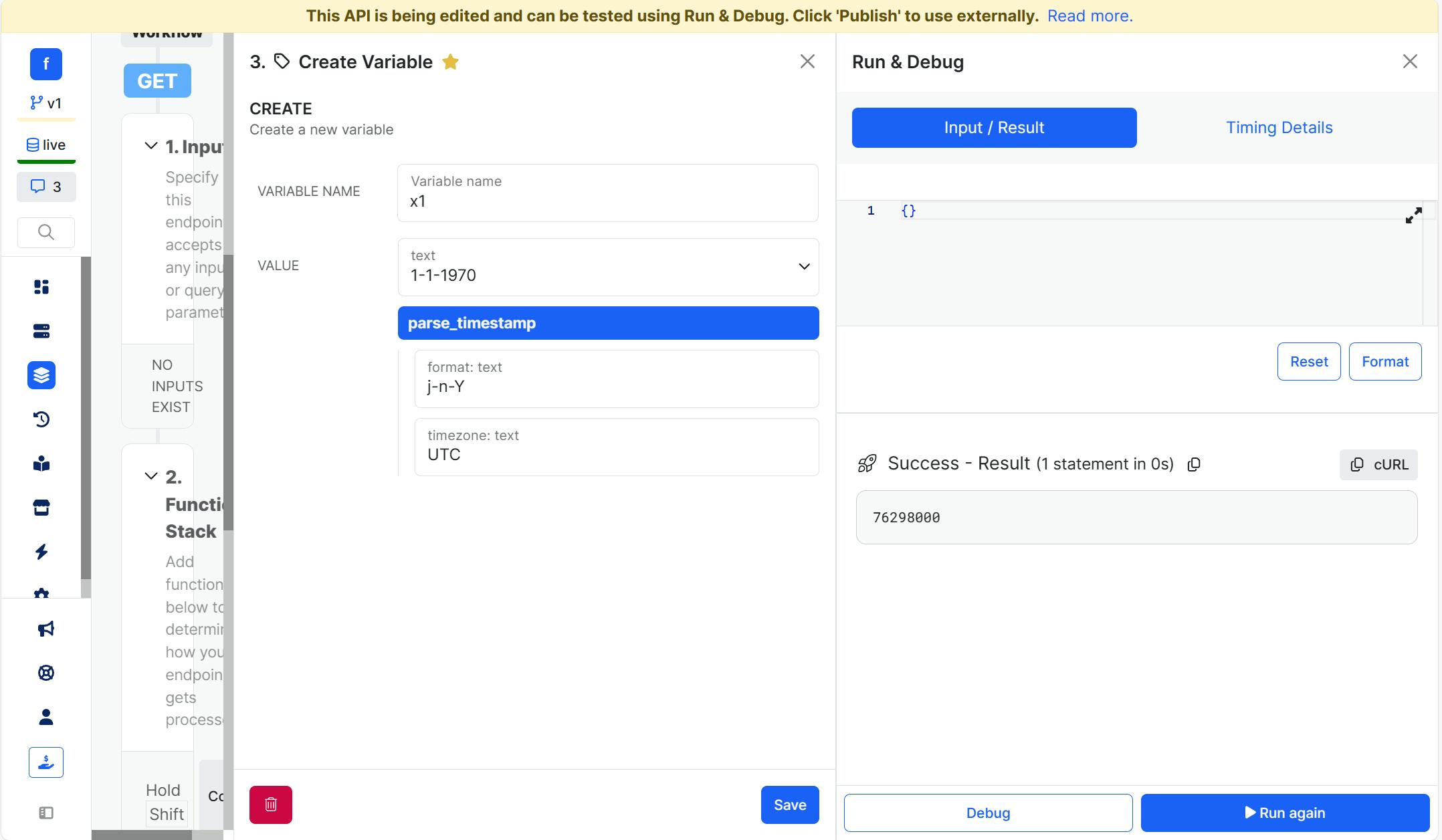Open the value type dropdown arrow
Screen dimensions: 1442x840
coord(804,267)
